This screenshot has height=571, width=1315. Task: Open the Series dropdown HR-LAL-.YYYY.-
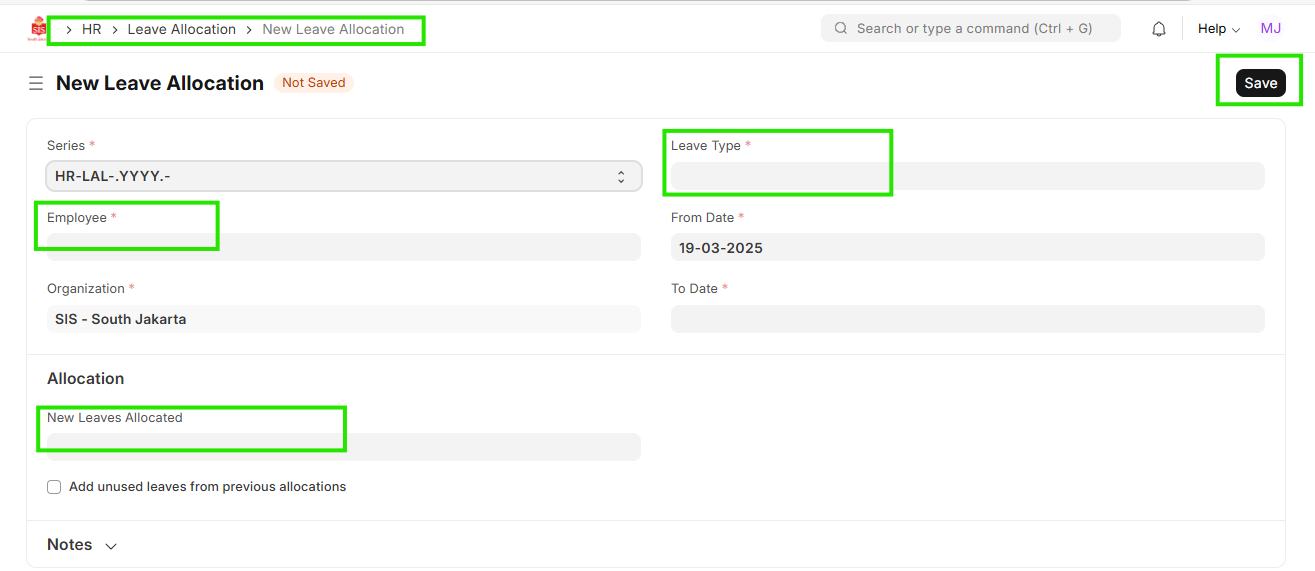(x=343, y=177)
